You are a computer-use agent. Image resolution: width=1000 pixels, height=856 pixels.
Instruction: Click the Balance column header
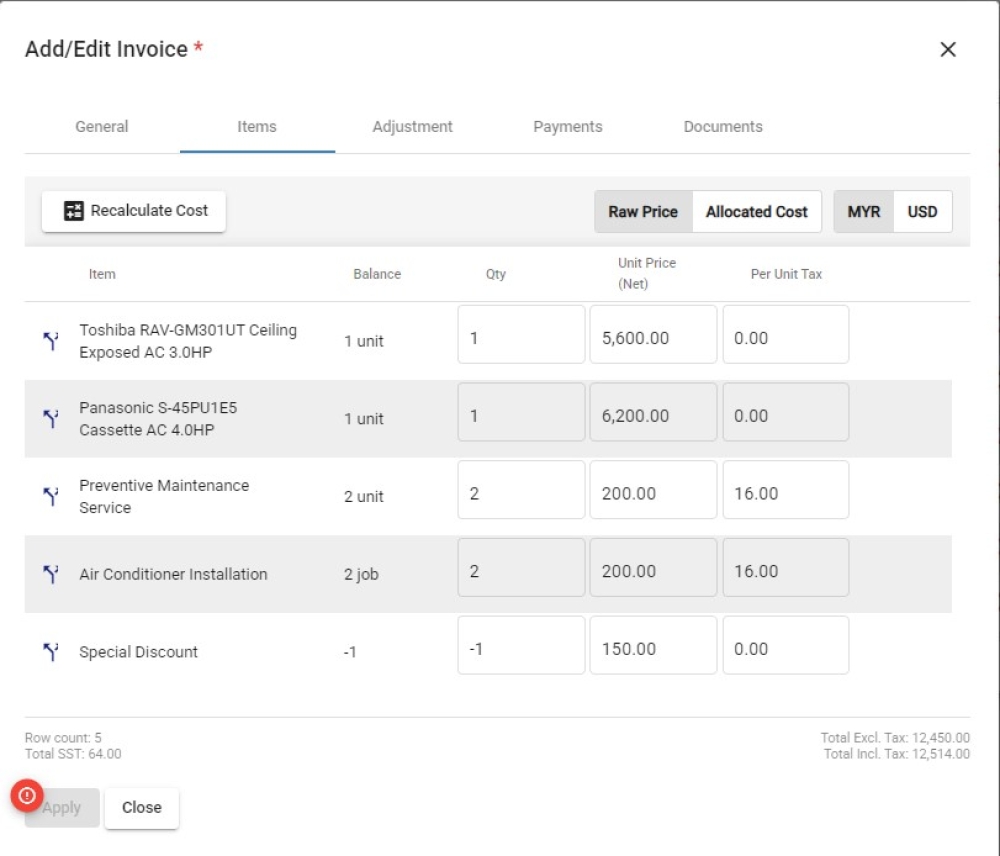coord(377,274)
